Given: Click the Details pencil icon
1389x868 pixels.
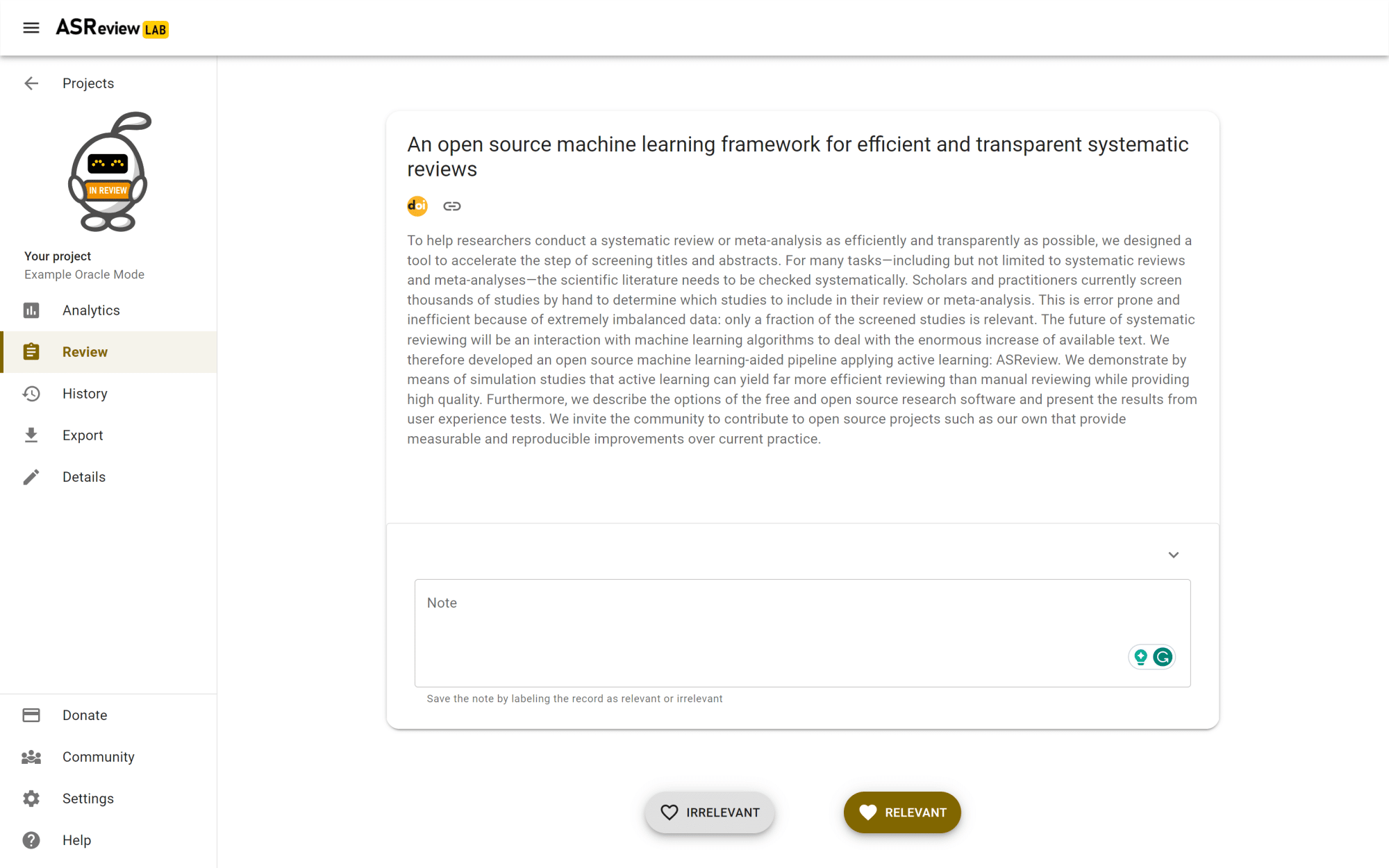Looking at the screenshot, I should tap(31, 477).
